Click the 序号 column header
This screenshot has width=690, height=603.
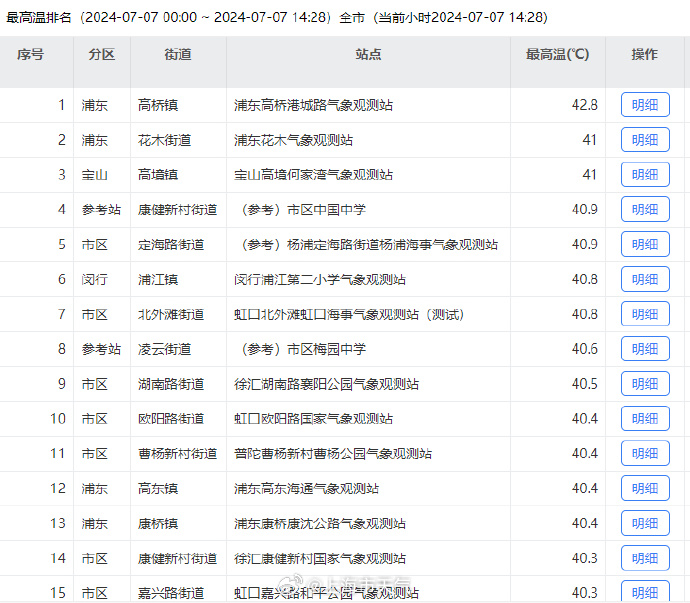(30, 54)
